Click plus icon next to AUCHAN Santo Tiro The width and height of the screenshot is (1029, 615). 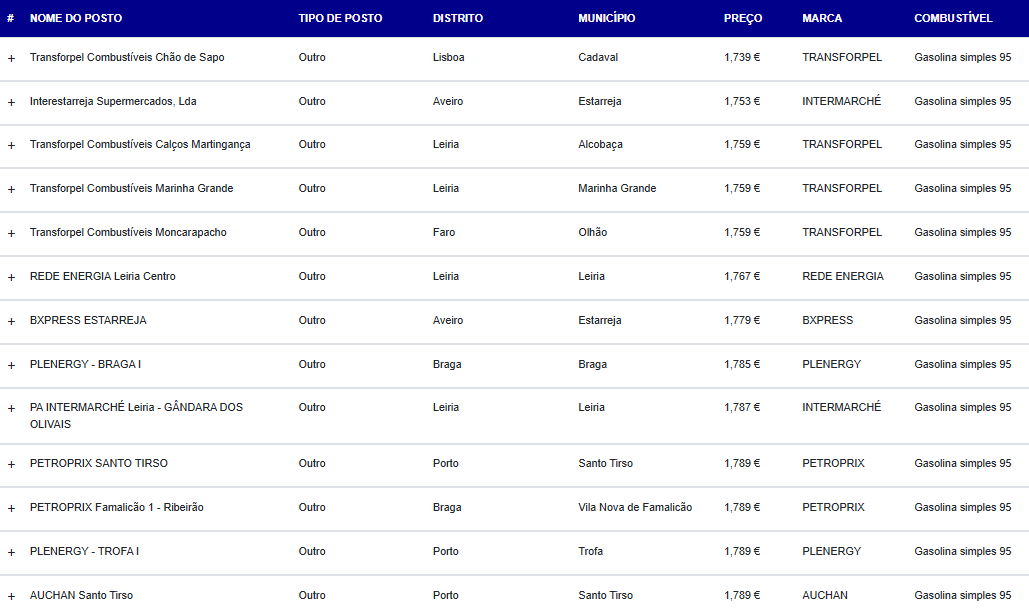coord(11,597)
